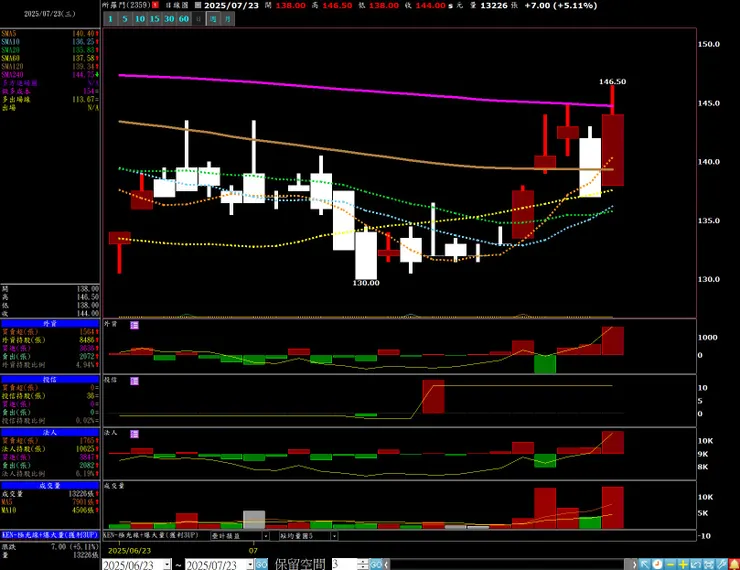The width and height of the screenshot is (740, 570).
Task: Click the grey volume bar in 成交量 chart
Action: pos(254,520)
